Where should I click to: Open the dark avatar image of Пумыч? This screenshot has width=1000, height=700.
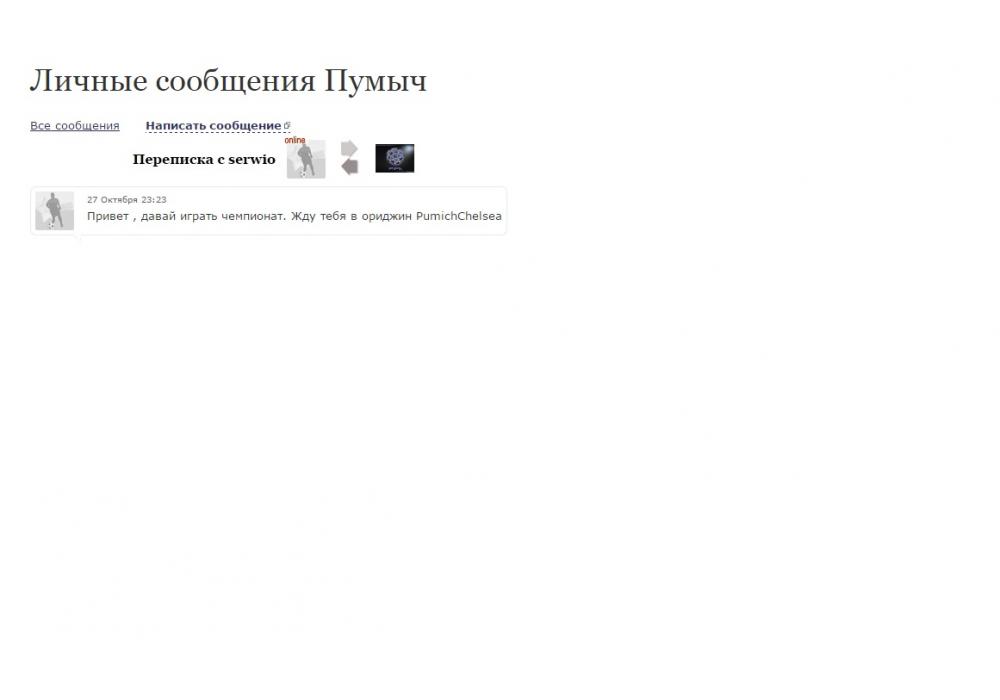395,158
